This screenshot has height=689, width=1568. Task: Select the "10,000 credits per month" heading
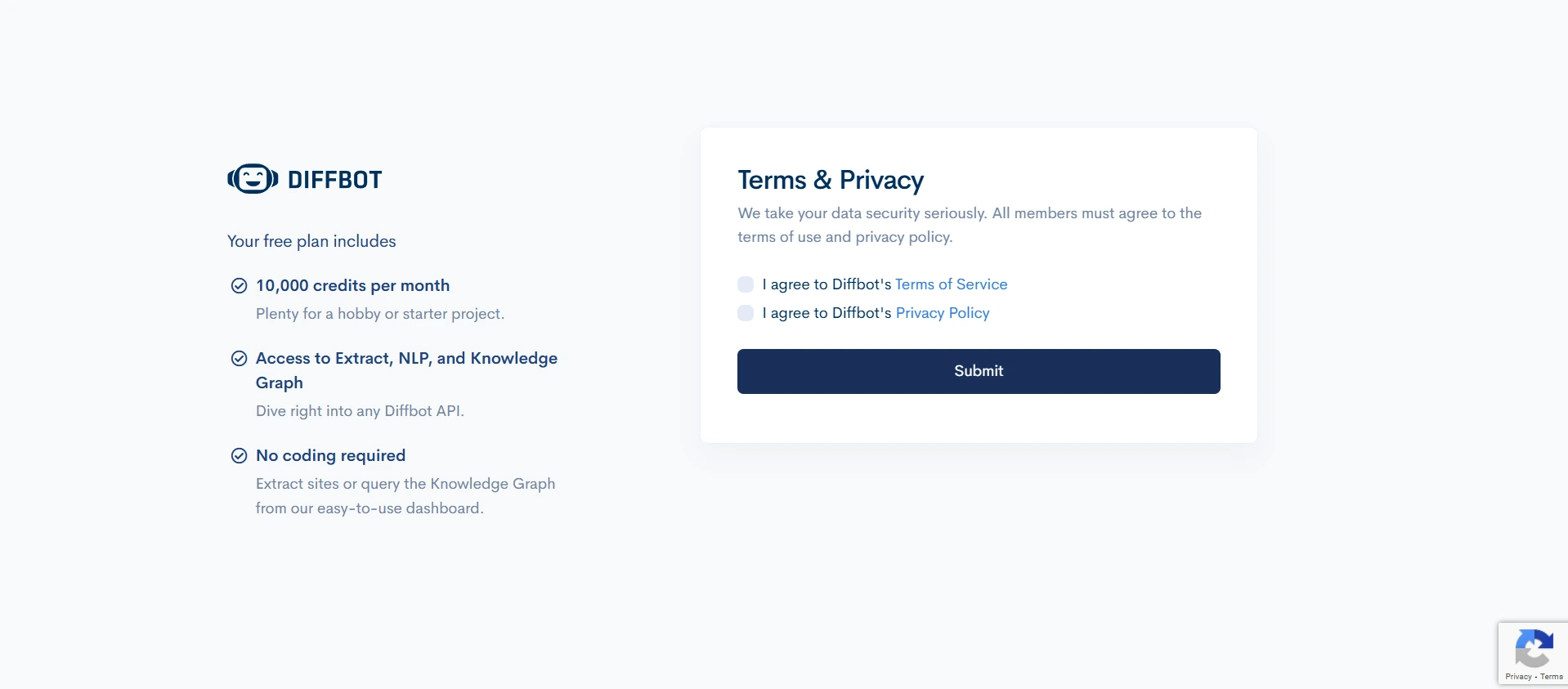click(352, 285)
